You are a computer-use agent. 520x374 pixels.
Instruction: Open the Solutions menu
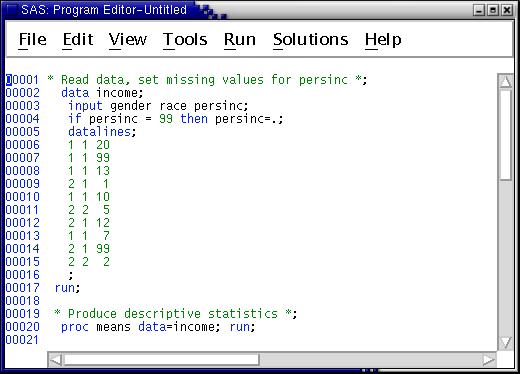click(x=311, y=40)
